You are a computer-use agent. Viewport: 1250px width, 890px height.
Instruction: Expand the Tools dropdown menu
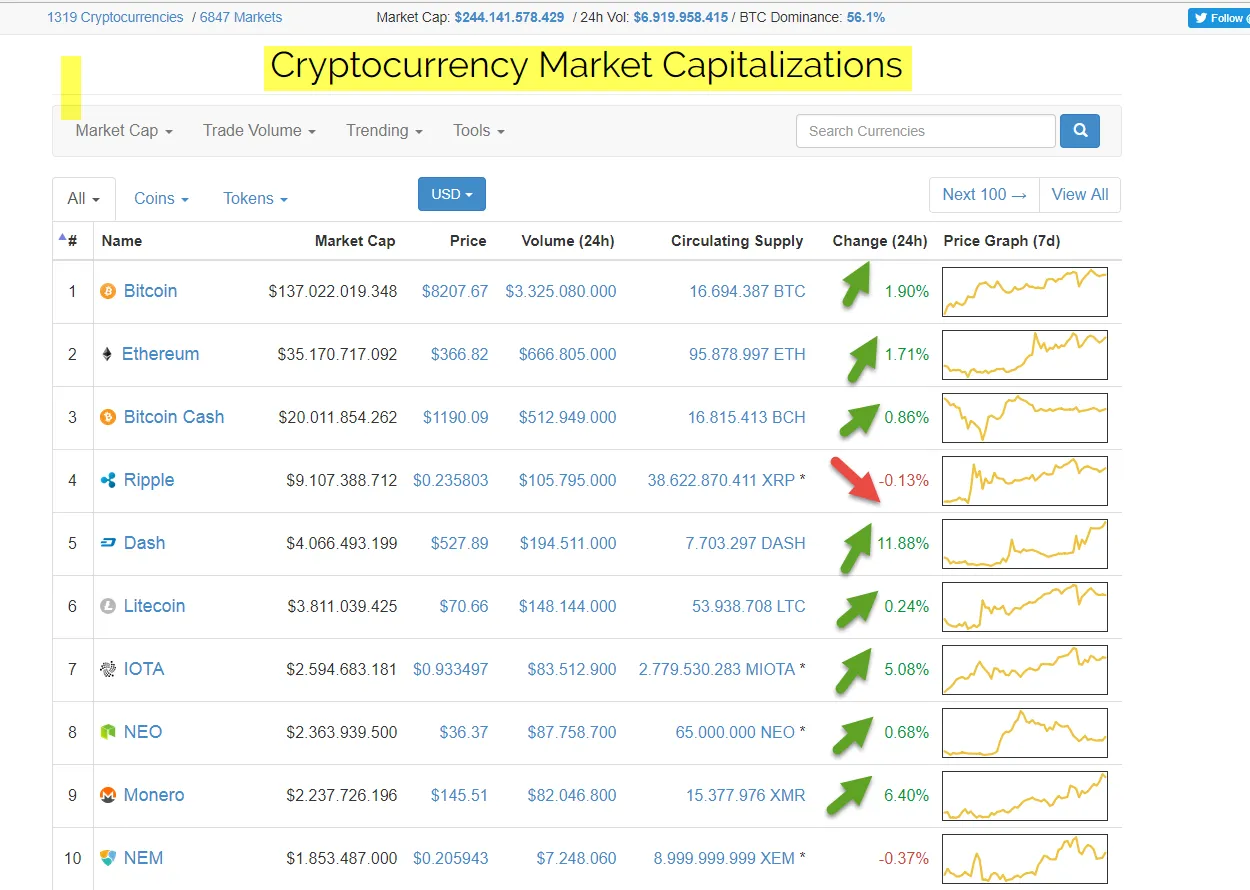pyautogui.click(x=478, y=131)
